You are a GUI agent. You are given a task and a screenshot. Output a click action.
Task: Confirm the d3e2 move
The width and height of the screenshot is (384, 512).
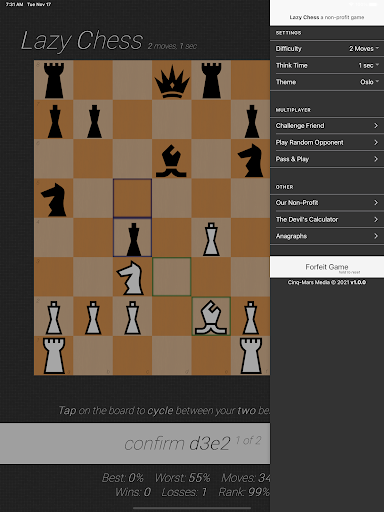click(x=135, y=443)
